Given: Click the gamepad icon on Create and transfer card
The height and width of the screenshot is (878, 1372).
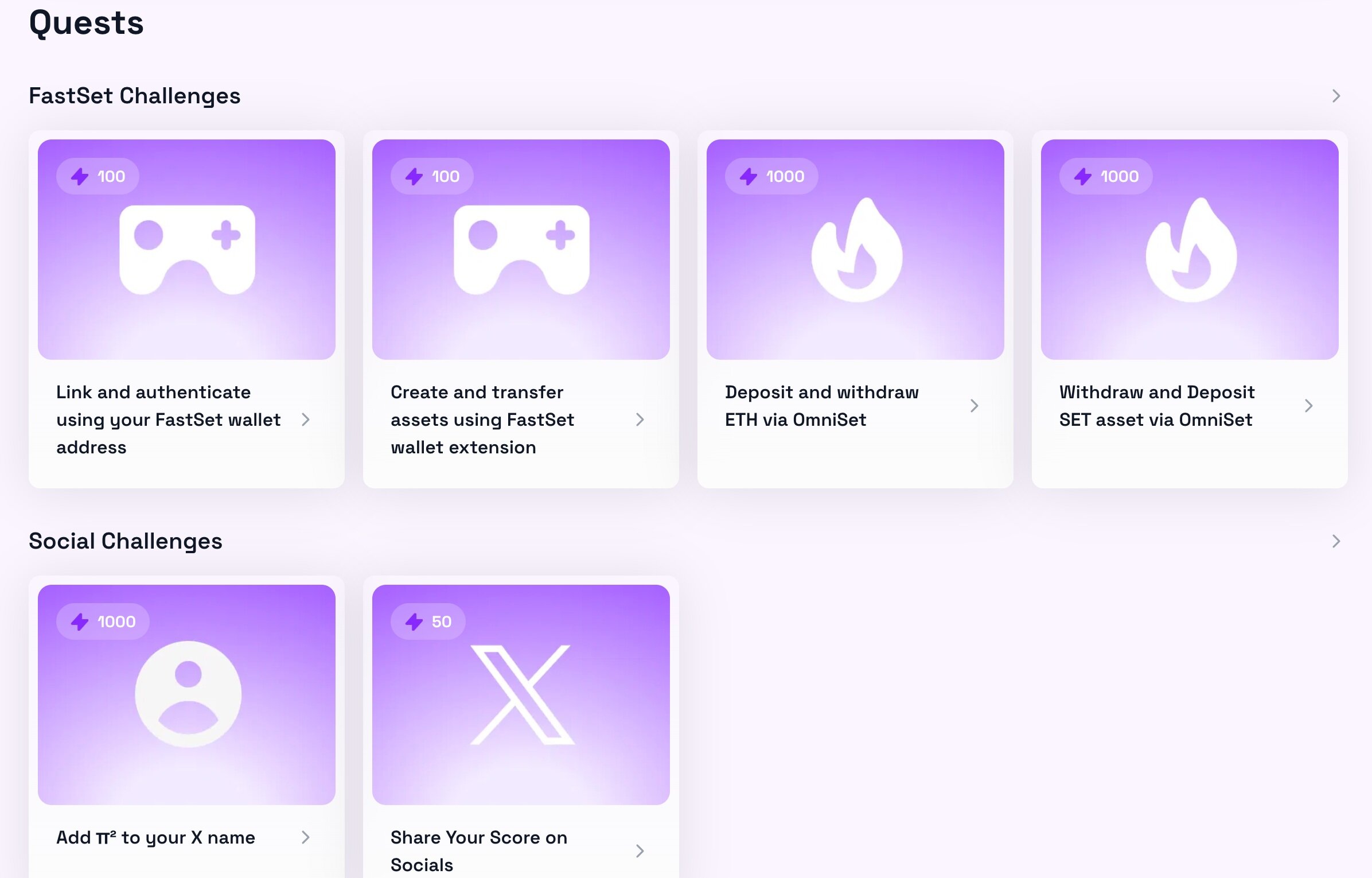Looking at the screenshot, I should [521, 250].
